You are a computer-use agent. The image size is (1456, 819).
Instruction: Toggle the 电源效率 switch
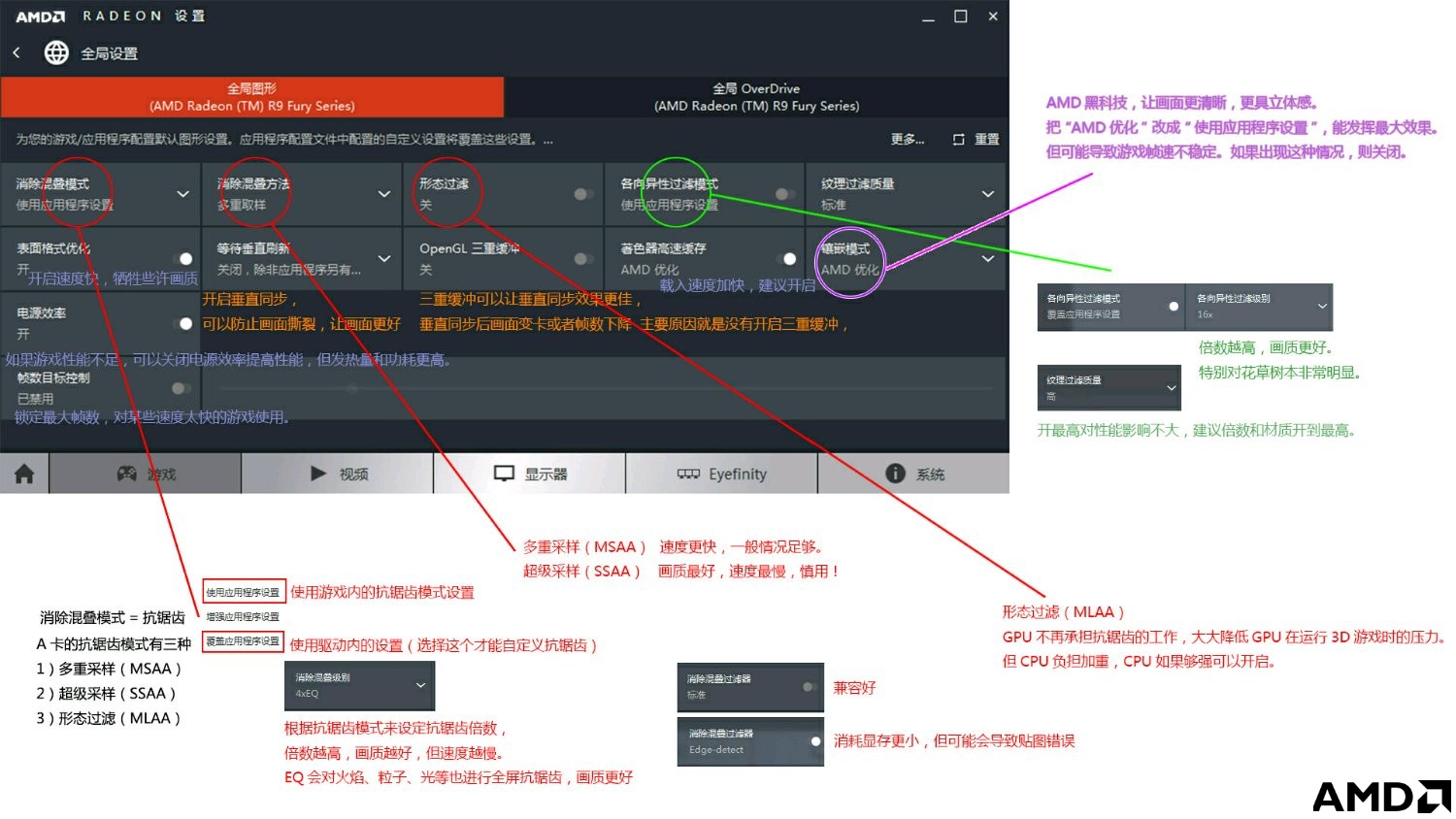182,323
